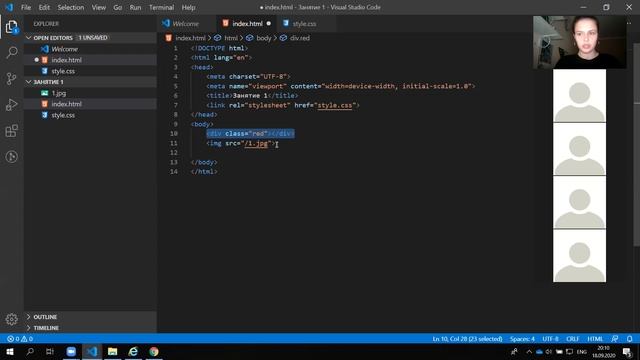This screenshot has width=640, height=360.
Task: Open Chrome from the taskbar
Action: (x=154, y=351)
